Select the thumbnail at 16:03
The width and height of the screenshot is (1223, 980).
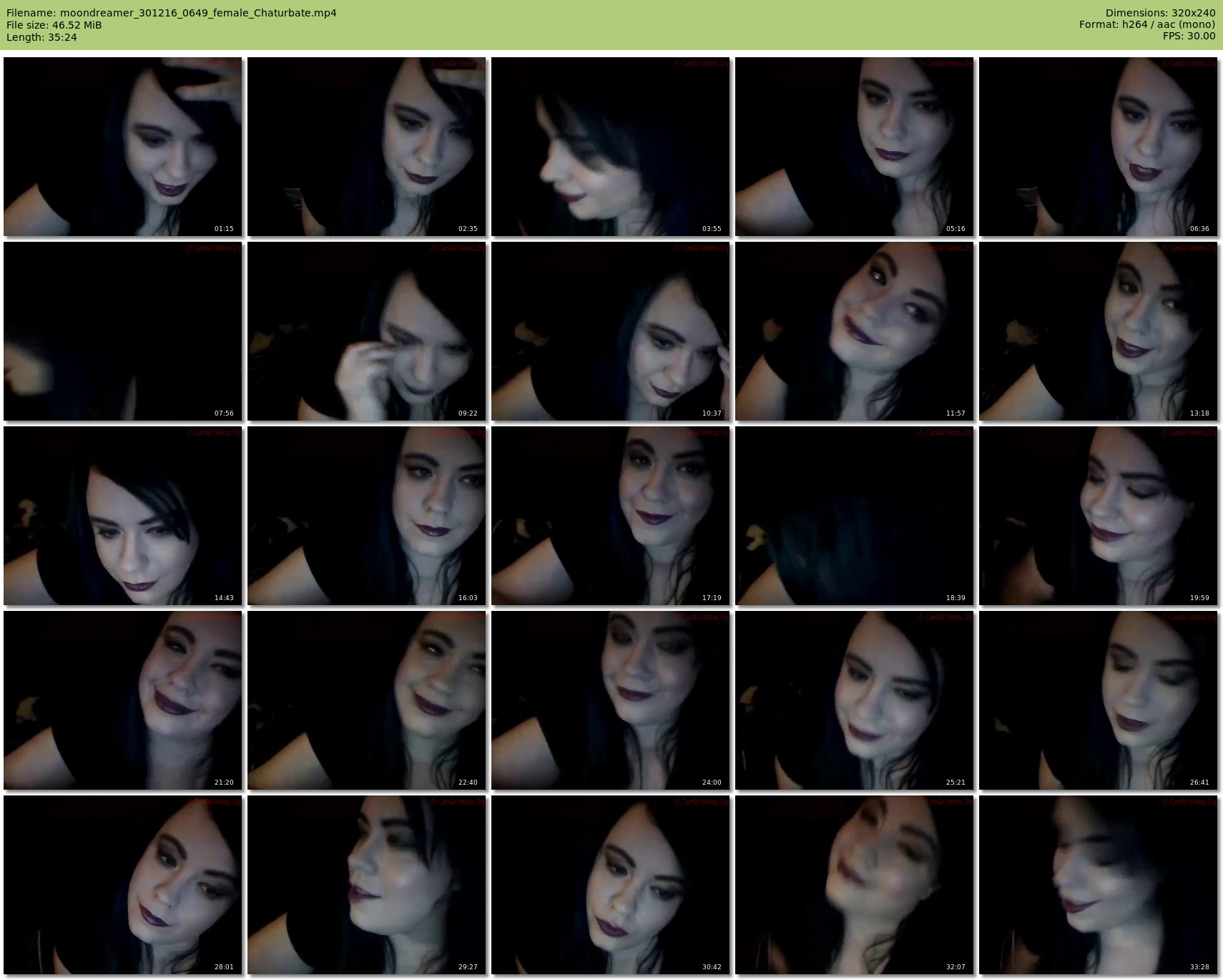click(367, 516)
